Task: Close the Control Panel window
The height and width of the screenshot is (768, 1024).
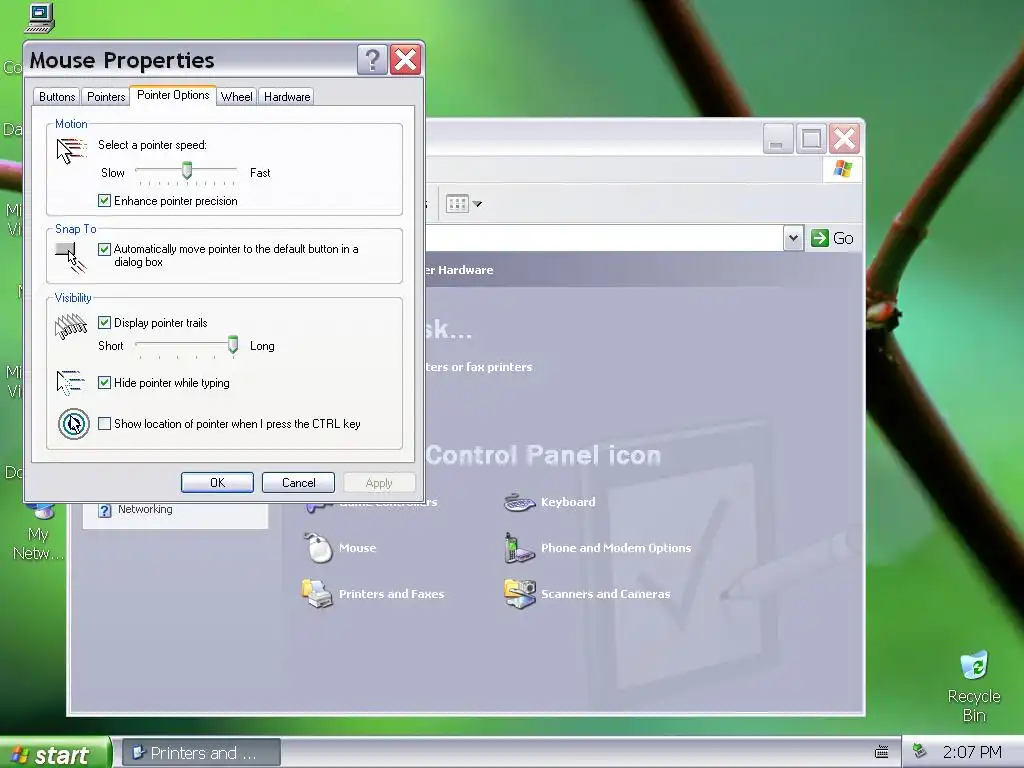Action: pyautogui.click(x=844, y=139)
